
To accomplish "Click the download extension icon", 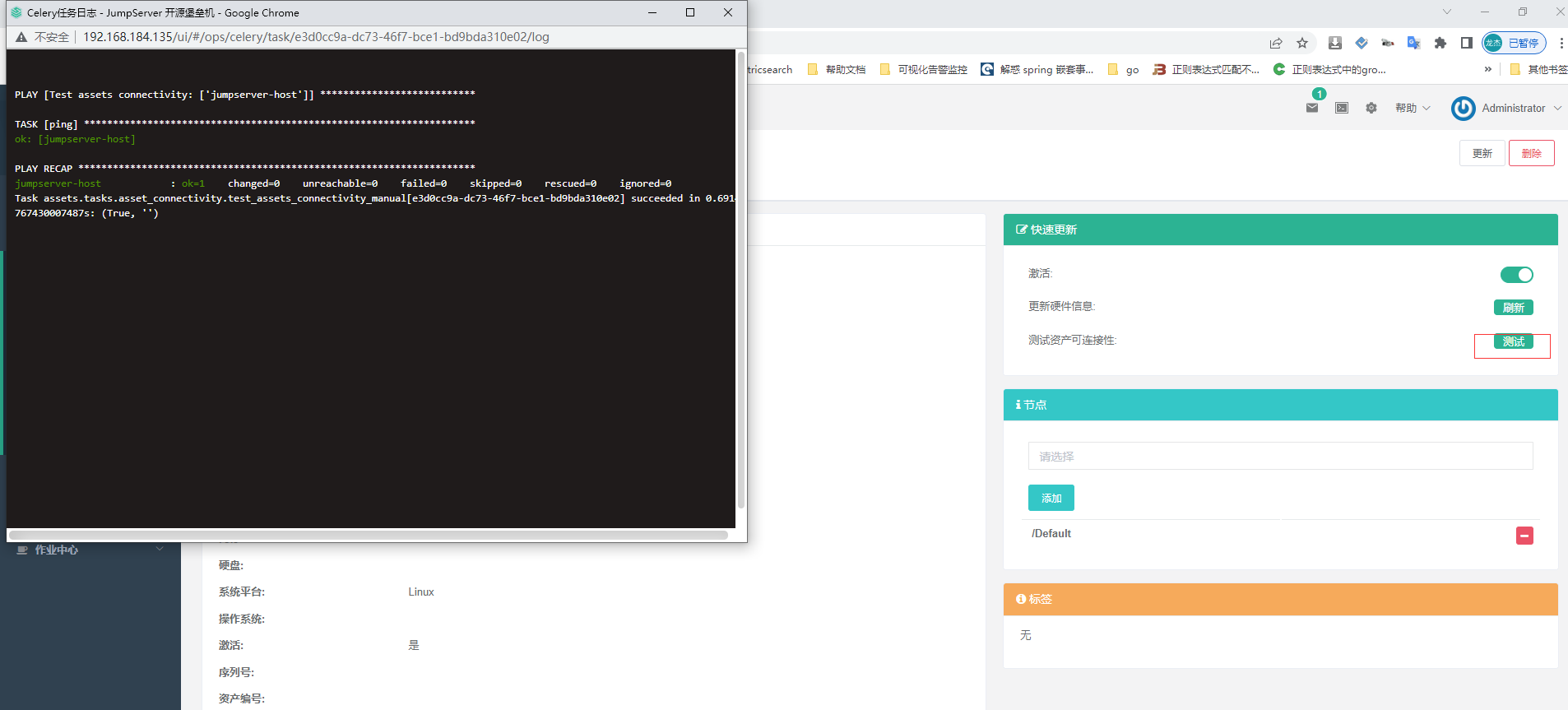I will [1335, 43].
